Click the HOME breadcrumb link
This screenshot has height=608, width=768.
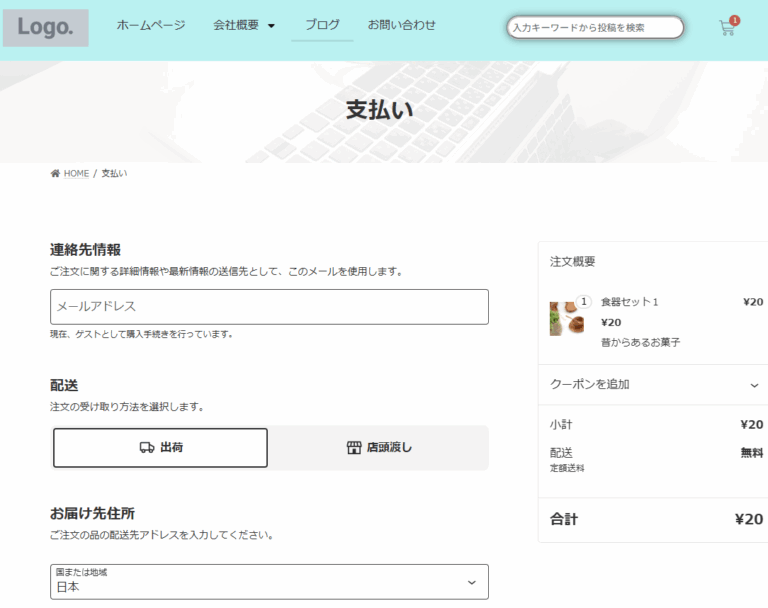coord(76,174)
